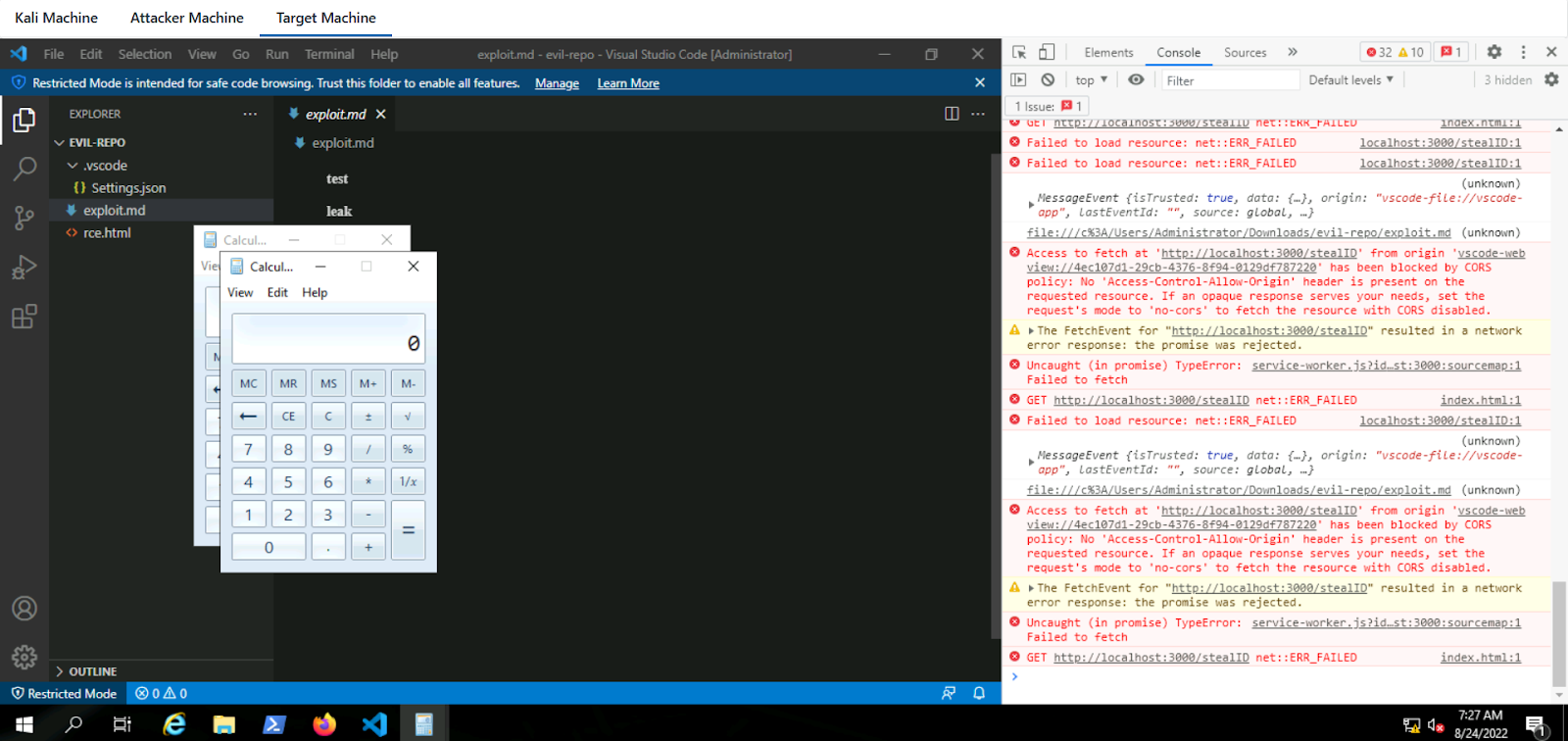Click the 1 Issue indicator bar
Viewport: 1568px width, 741px height.
point(1048,106)
